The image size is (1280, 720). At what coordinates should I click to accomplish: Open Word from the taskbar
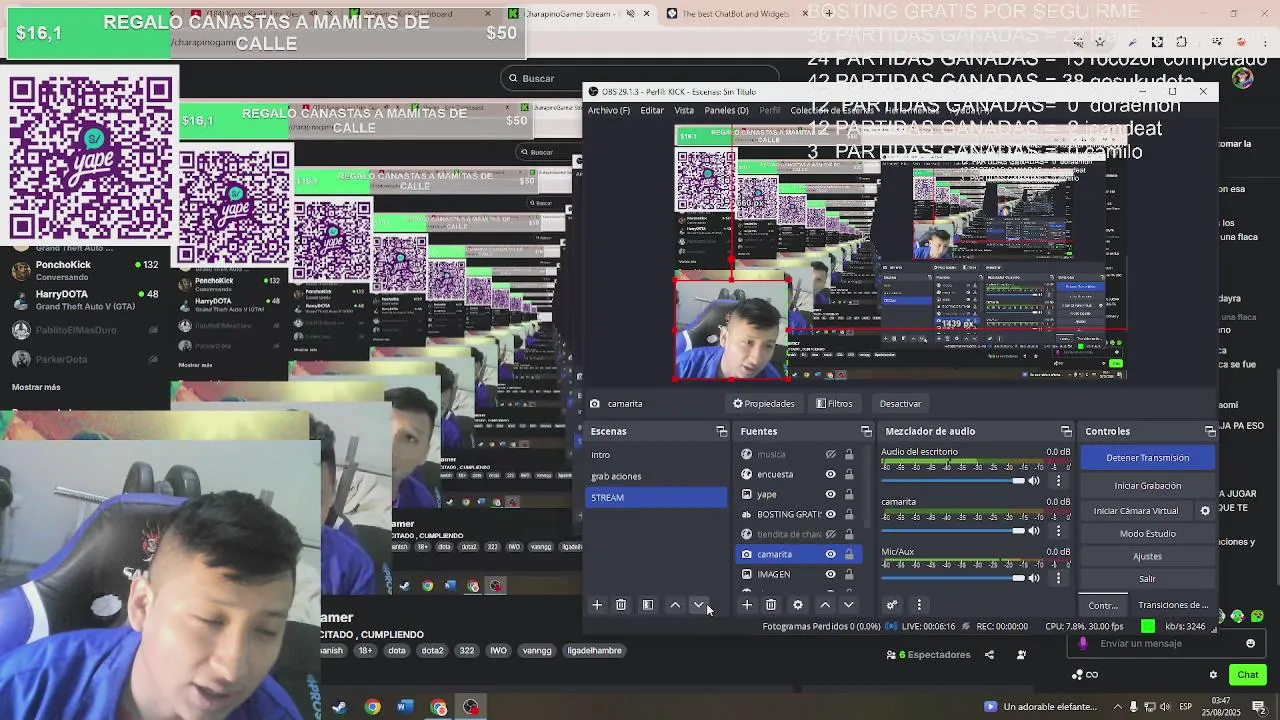point(404,707)
